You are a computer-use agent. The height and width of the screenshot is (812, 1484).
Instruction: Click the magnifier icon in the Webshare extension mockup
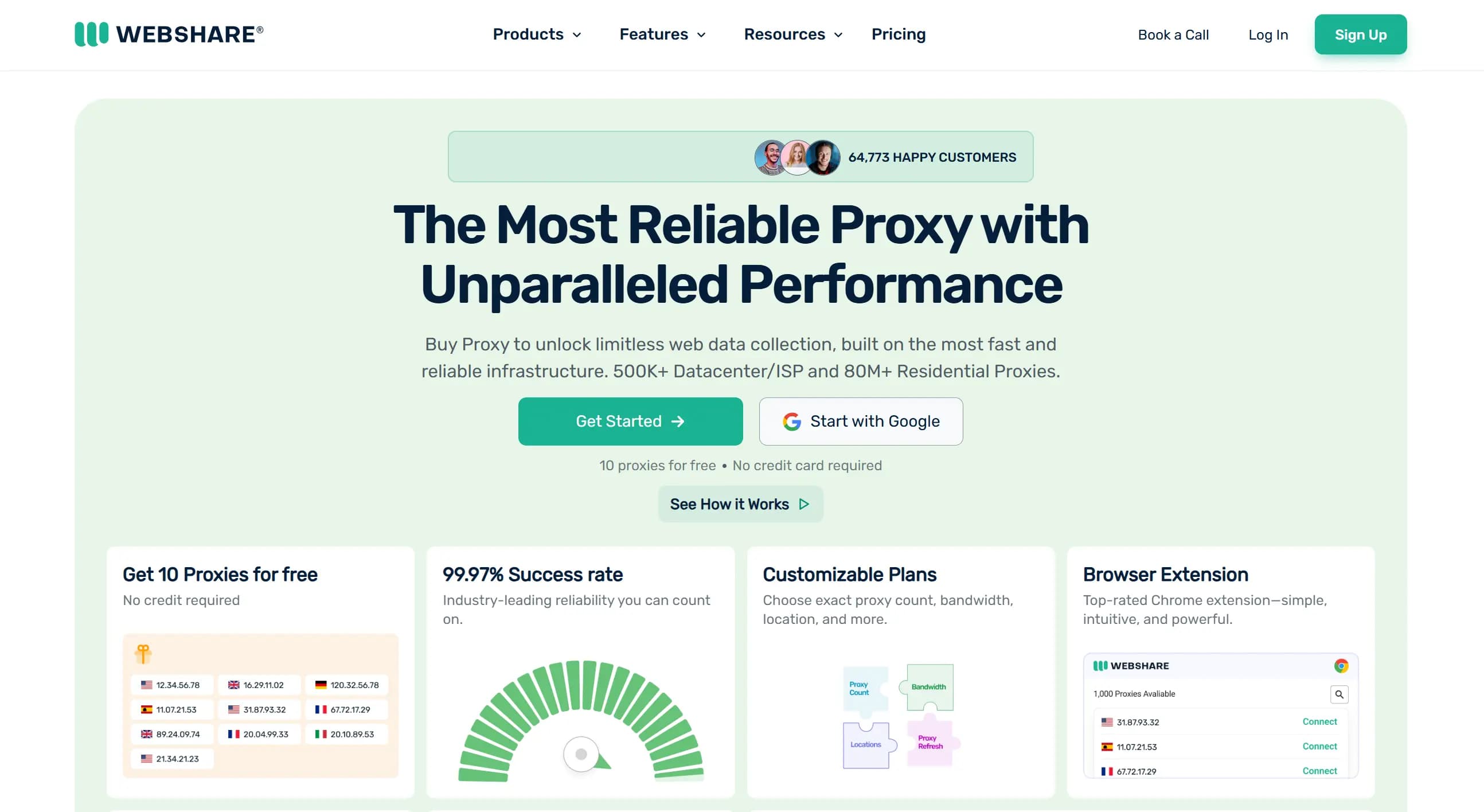1339,694
